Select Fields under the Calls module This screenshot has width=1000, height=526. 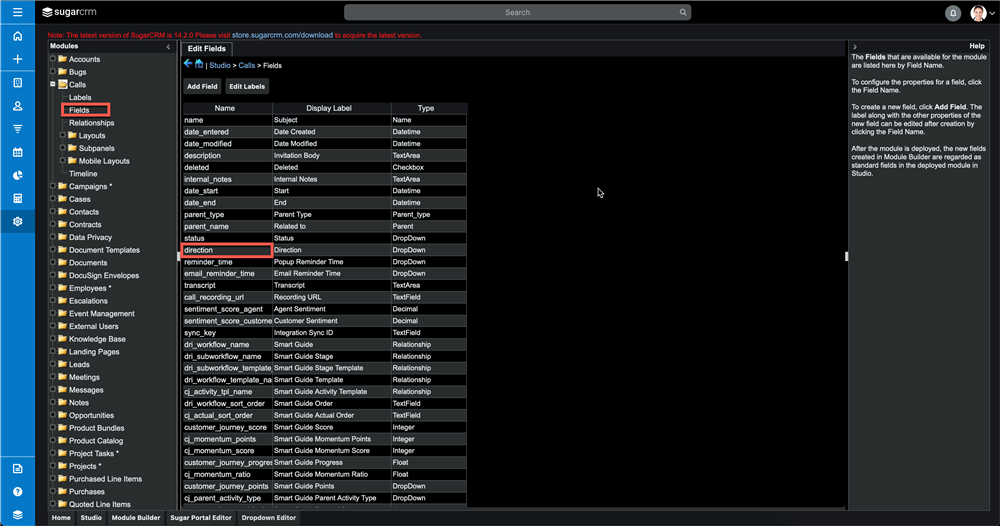pos(79,110)
